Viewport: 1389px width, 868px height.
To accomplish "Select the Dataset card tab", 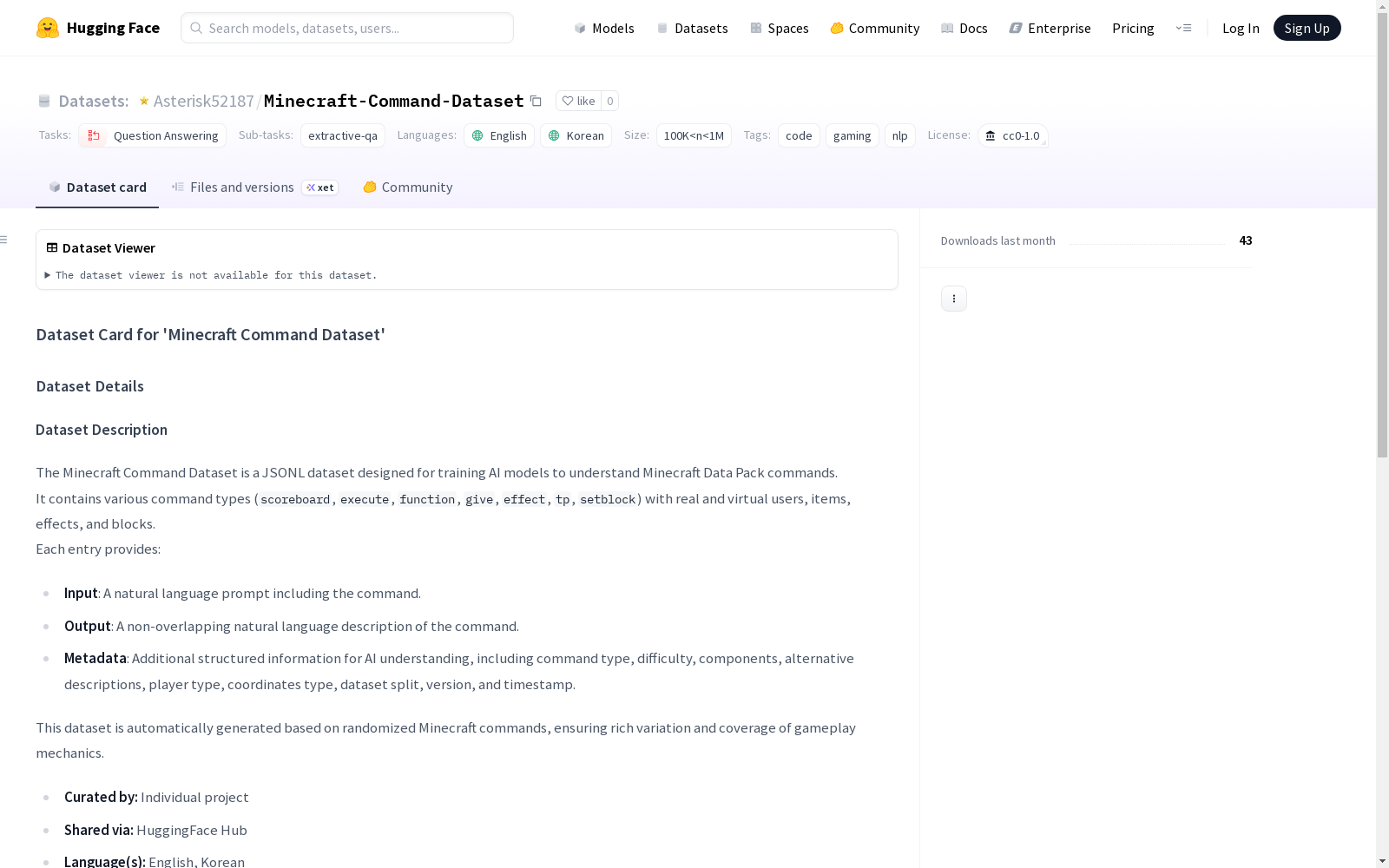I will coord(97,187).
